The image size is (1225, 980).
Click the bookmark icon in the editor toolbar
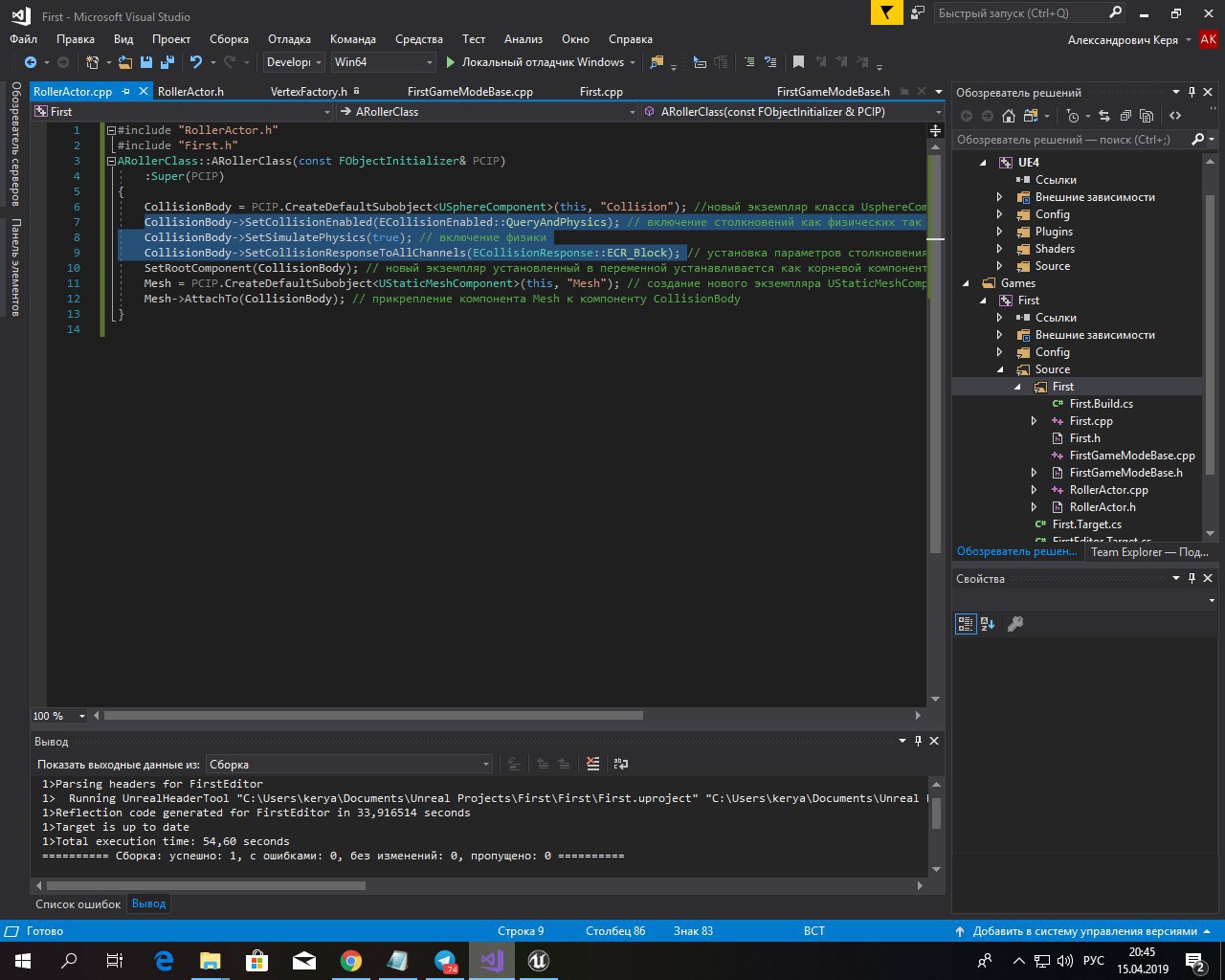pos(798,62)
